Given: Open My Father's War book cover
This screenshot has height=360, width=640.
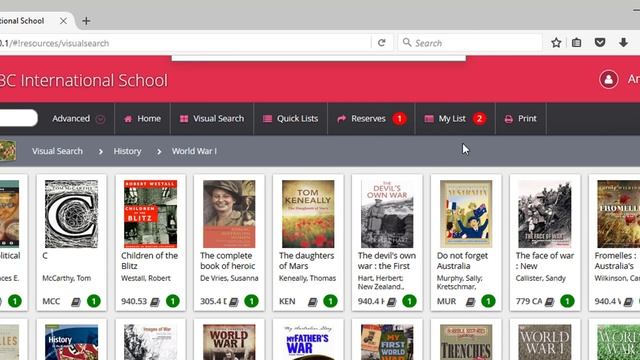Looking at the screenshot, I should pos(308,342).
